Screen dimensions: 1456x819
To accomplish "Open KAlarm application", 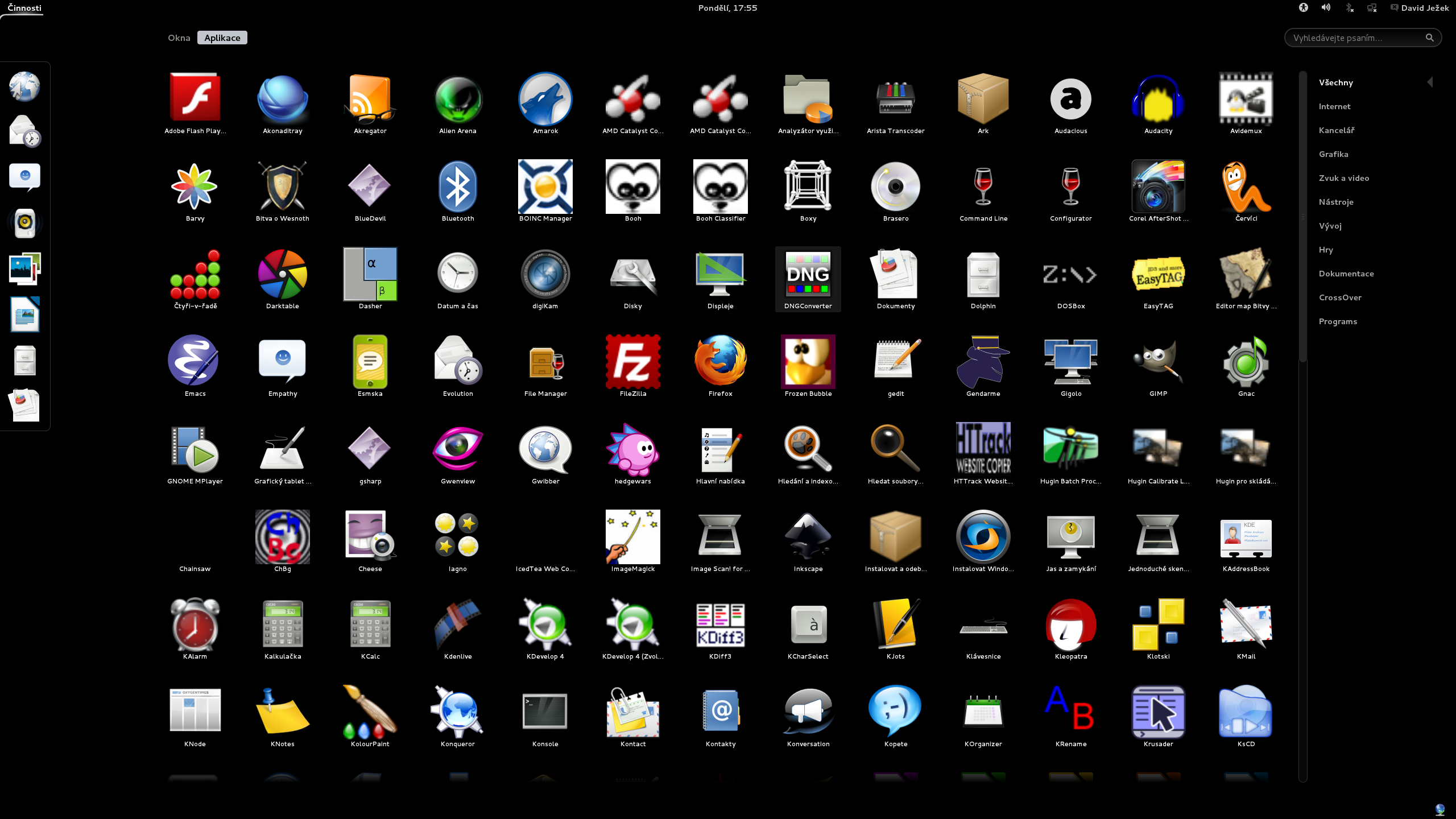I will click(195, 629).
